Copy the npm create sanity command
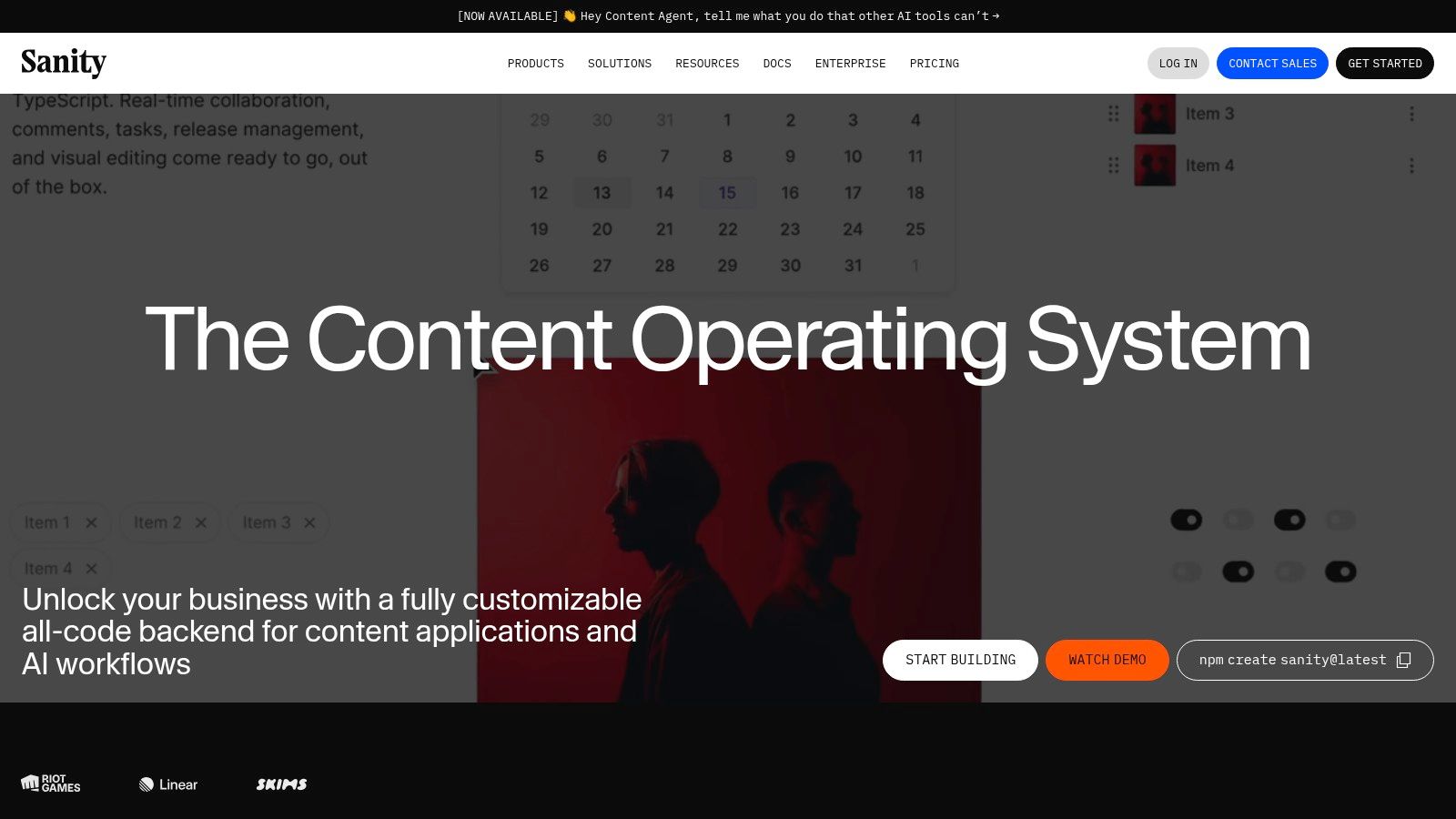This screenshot has width=1456, height=819. click(1403, 660)
